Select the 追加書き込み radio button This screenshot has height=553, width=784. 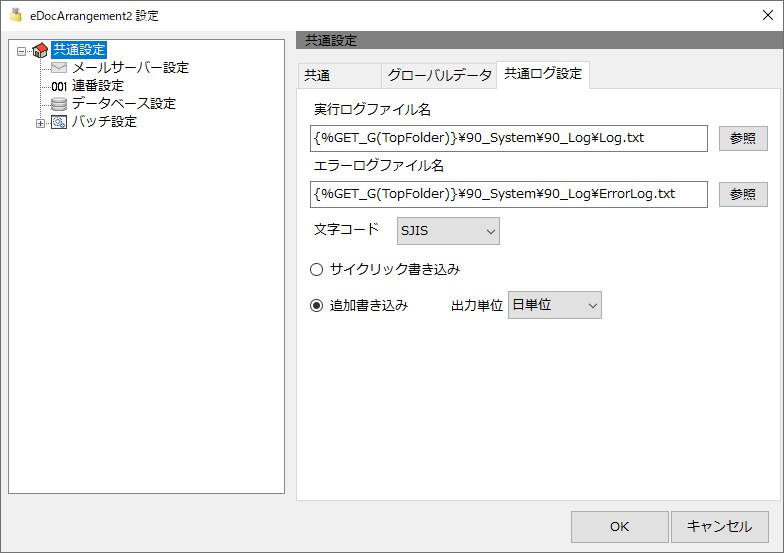(x=316, y=306)
